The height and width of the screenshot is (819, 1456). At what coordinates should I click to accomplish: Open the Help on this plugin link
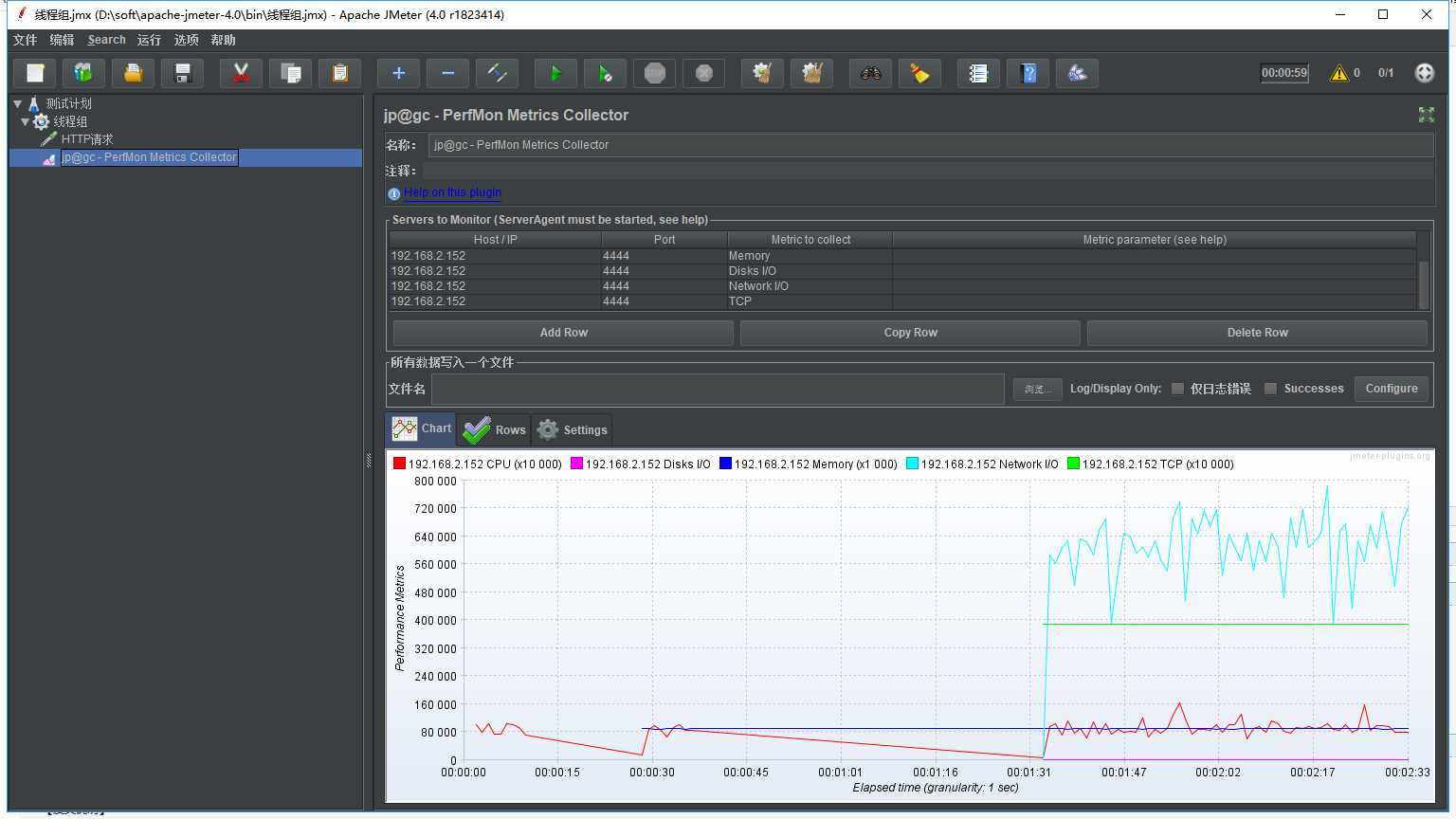pyautogui.click(x=452, y=192)
